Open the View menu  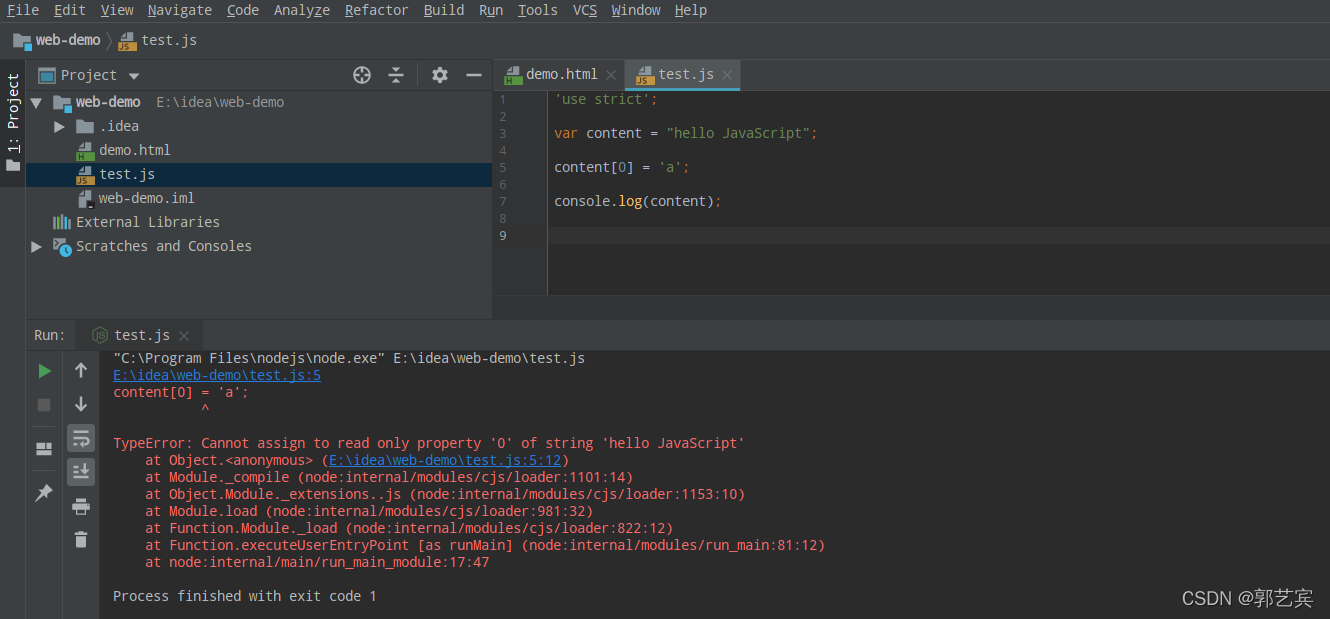tap(117, 10)
